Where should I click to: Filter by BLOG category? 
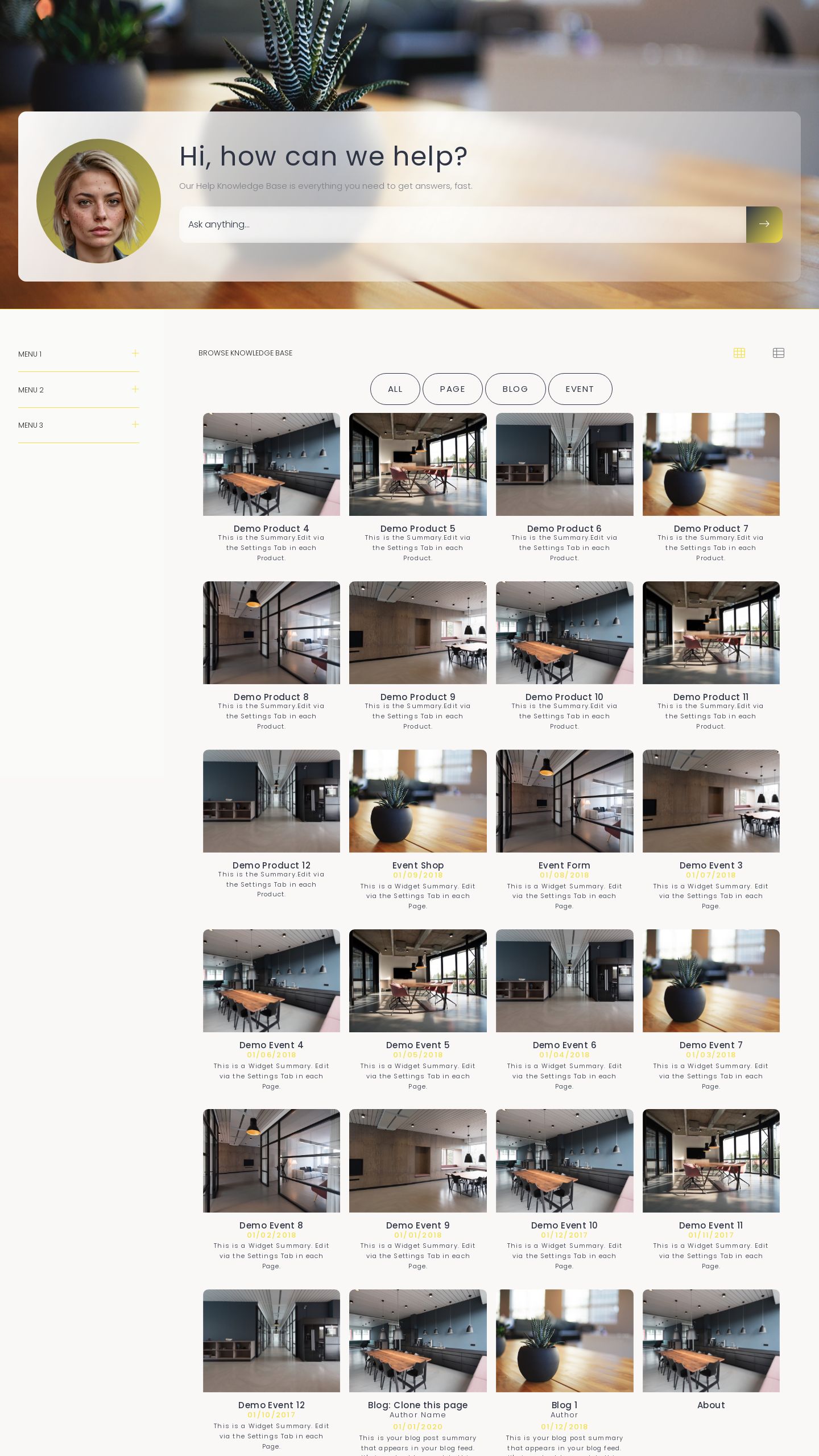tap(515, 389)
